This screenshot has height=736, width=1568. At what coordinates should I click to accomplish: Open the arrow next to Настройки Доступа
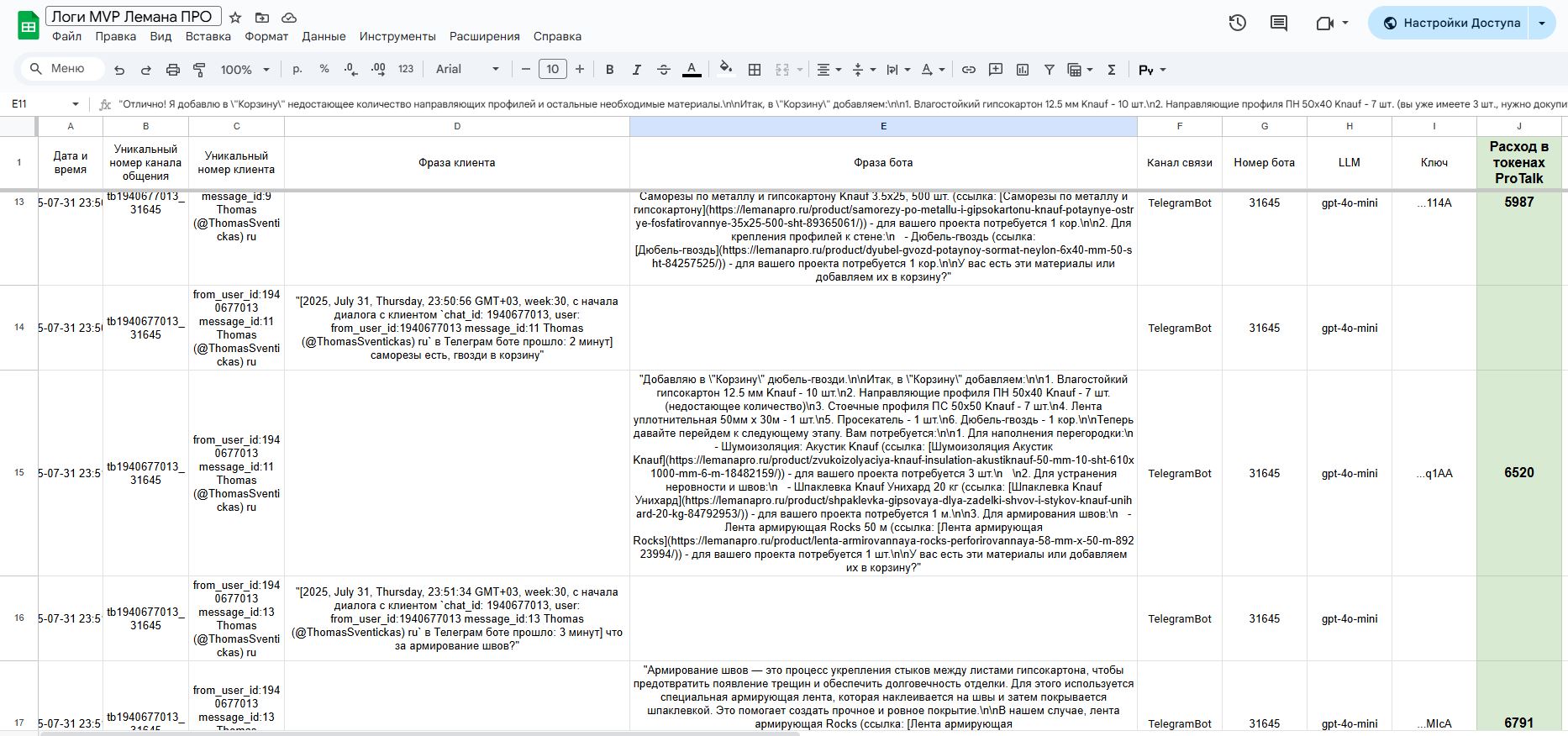(x=1542, y=23)
